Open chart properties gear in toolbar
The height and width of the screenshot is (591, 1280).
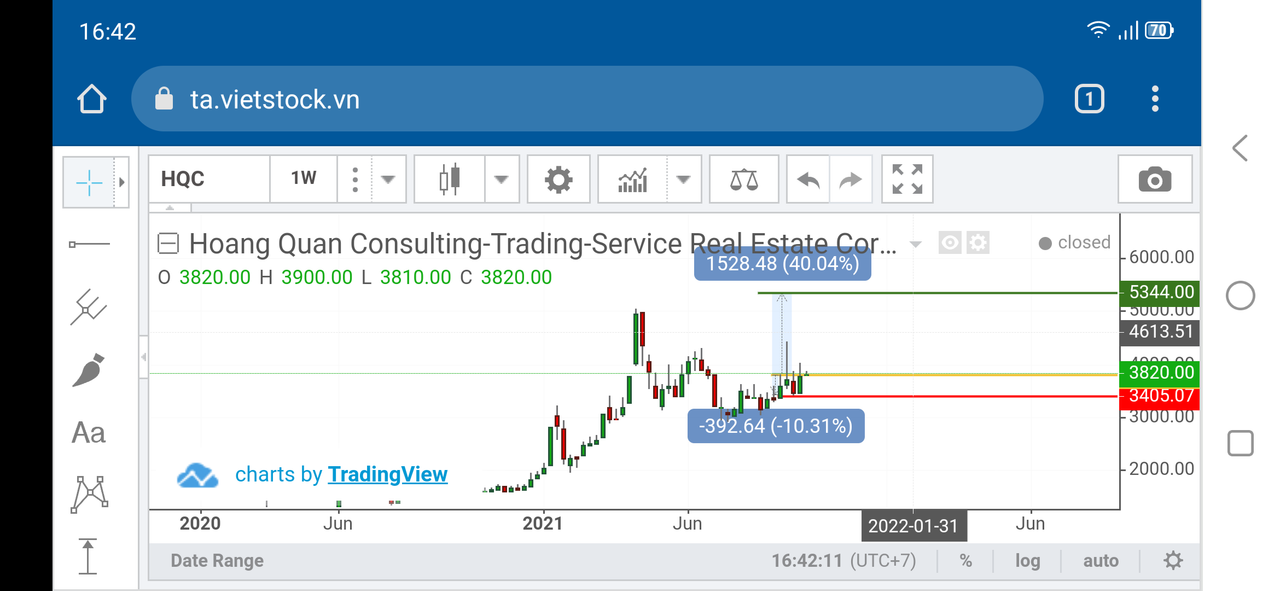pos(558,180)
